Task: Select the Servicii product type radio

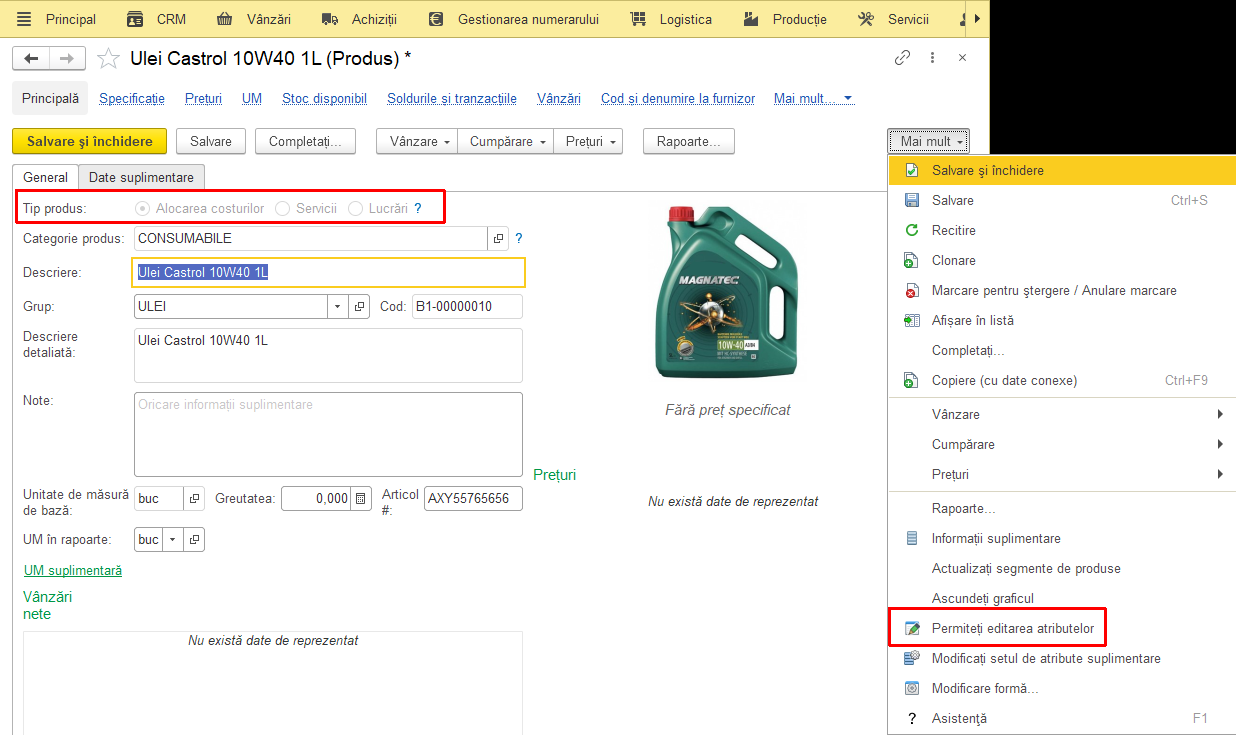Action: [x=283, y=208]
